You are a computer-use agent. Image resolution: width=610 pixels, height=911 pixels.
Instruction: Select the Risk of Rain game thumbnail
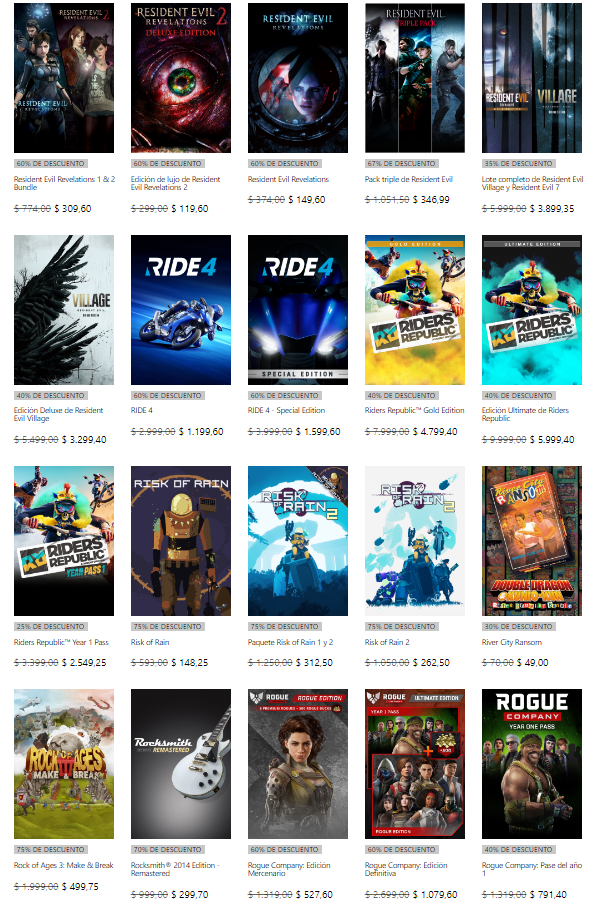click(180, 541)
